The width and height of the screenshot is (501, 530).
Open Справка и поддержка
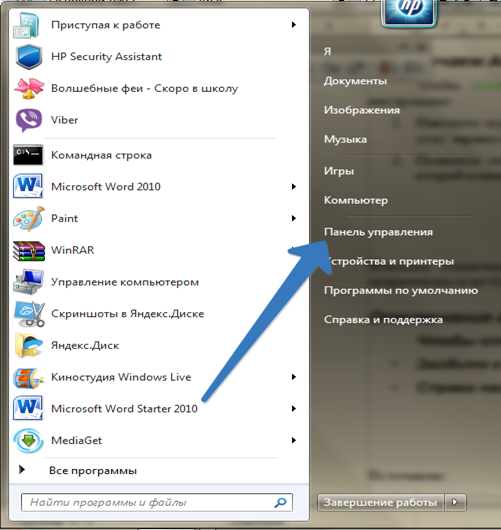click(383, 319)
